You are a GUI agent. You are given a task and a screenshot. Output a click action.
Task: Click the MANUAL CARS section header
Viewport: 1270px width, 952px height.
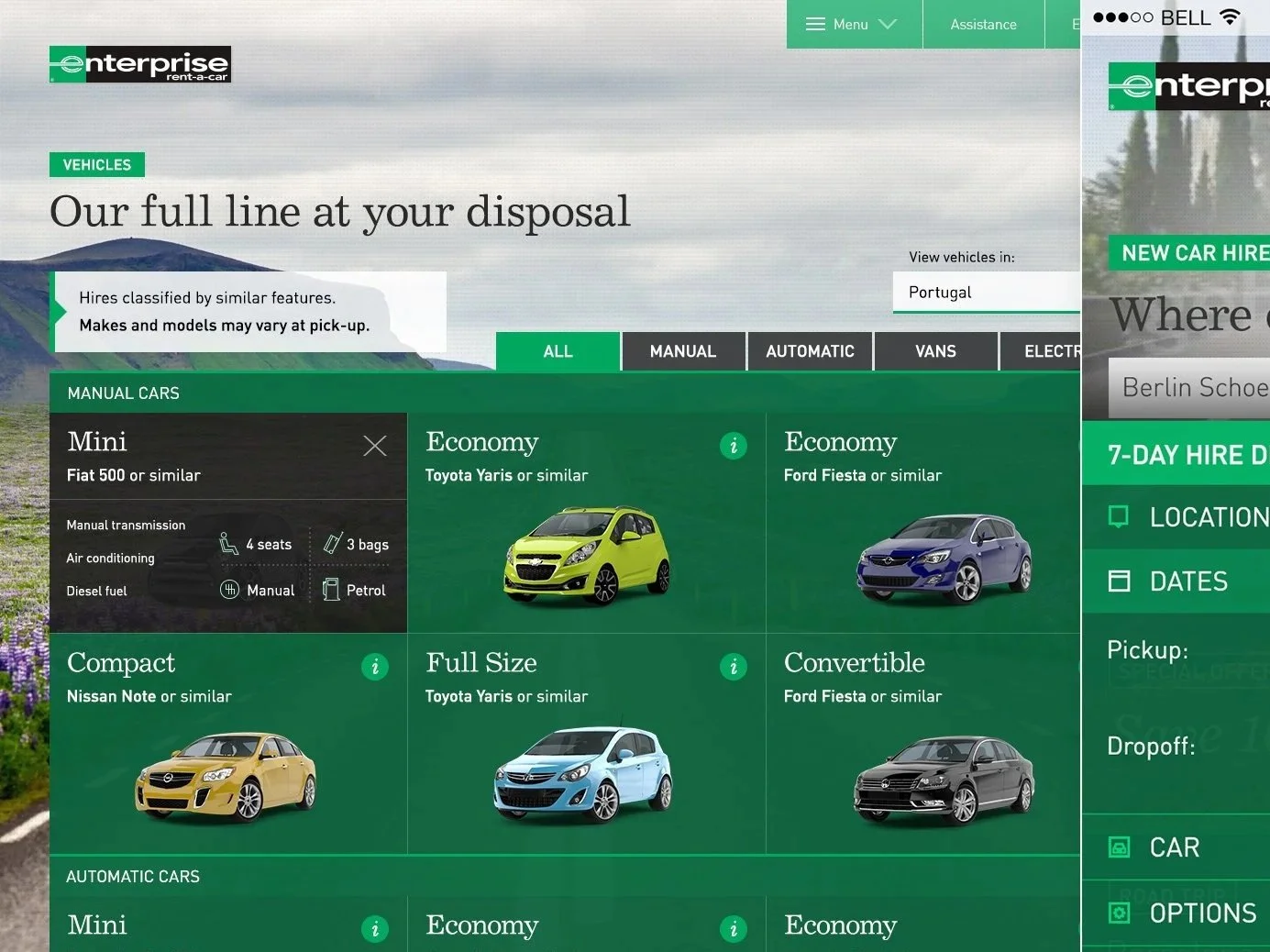124,393
